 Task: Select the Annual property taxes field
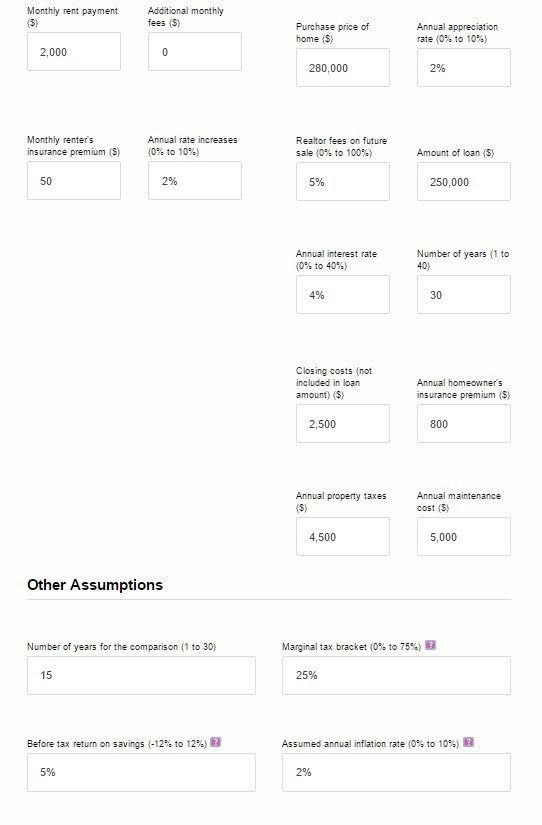(x=343, y=537)
